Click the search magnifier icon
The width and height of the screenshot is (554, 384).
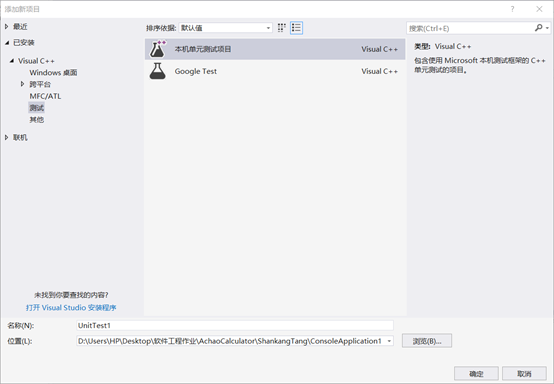click(538, 28)
